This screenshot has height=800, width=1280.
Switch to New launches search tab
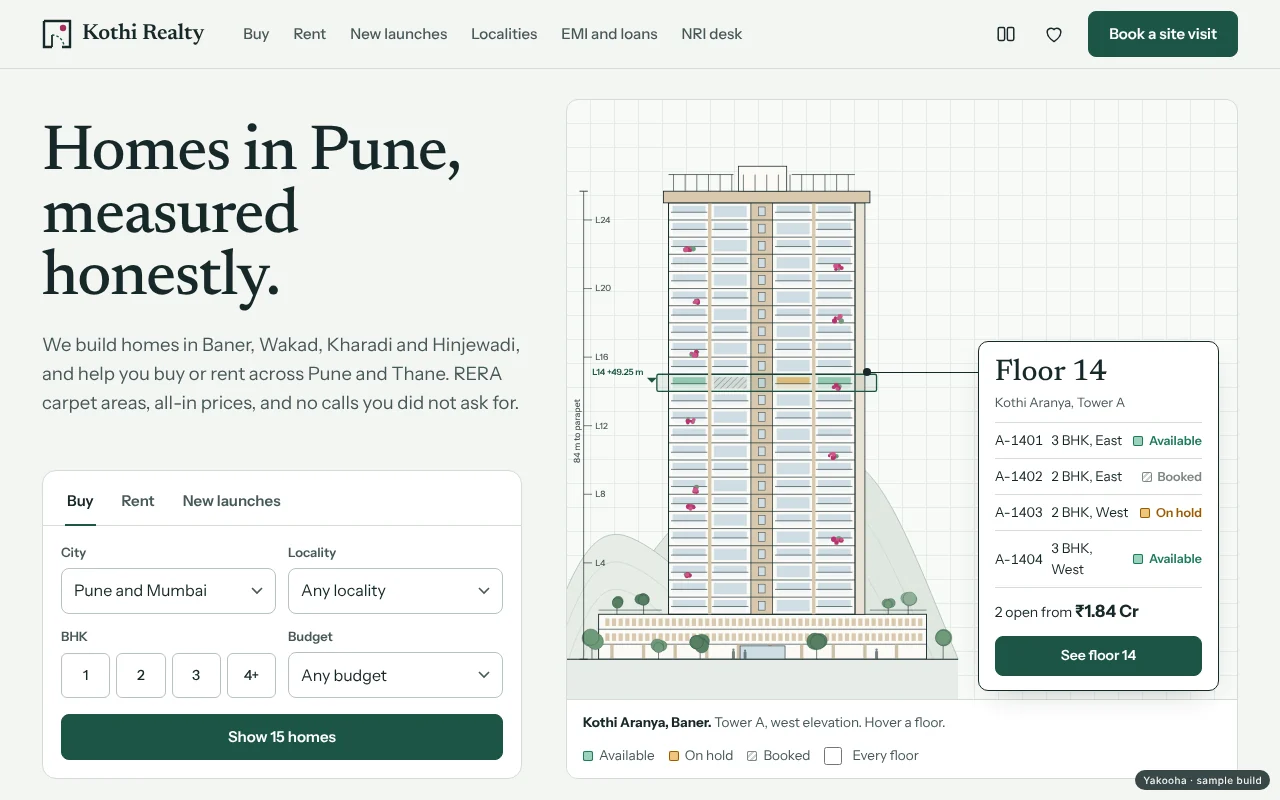click(232, 501)
